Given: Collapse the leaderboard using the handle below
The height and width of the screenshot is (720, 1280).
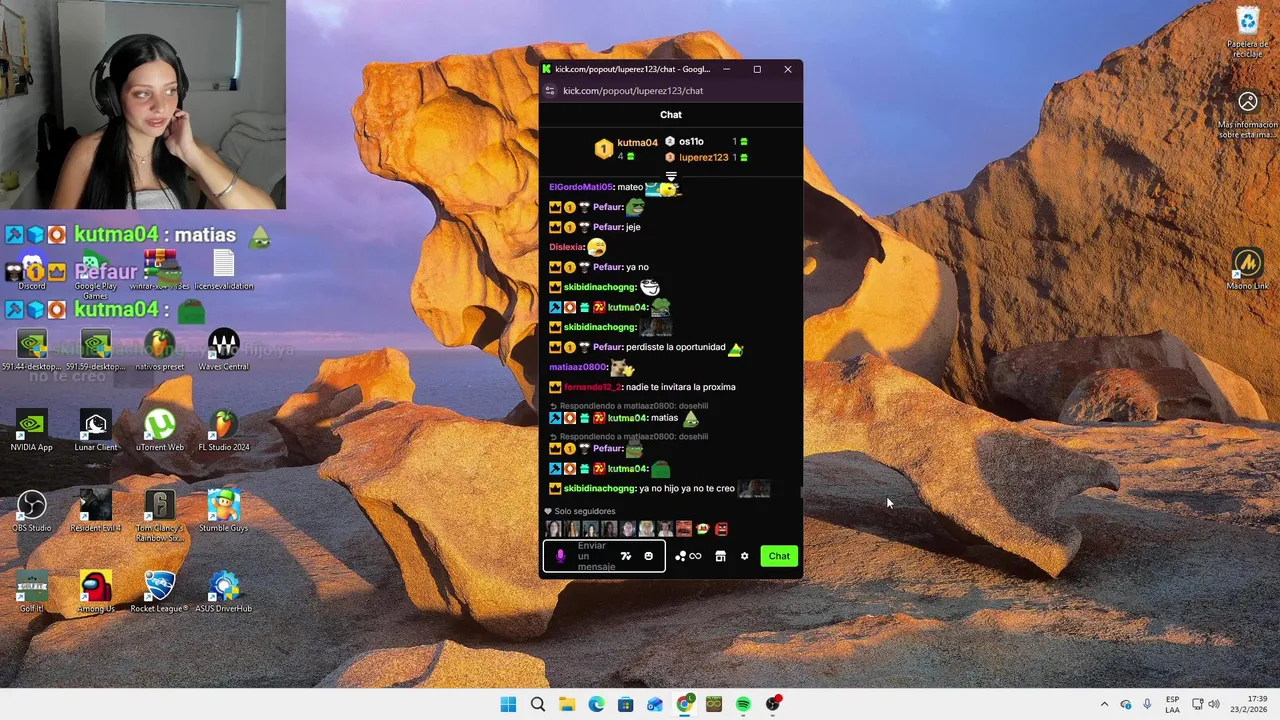Looking at the screenshot, I should (671, 176).
